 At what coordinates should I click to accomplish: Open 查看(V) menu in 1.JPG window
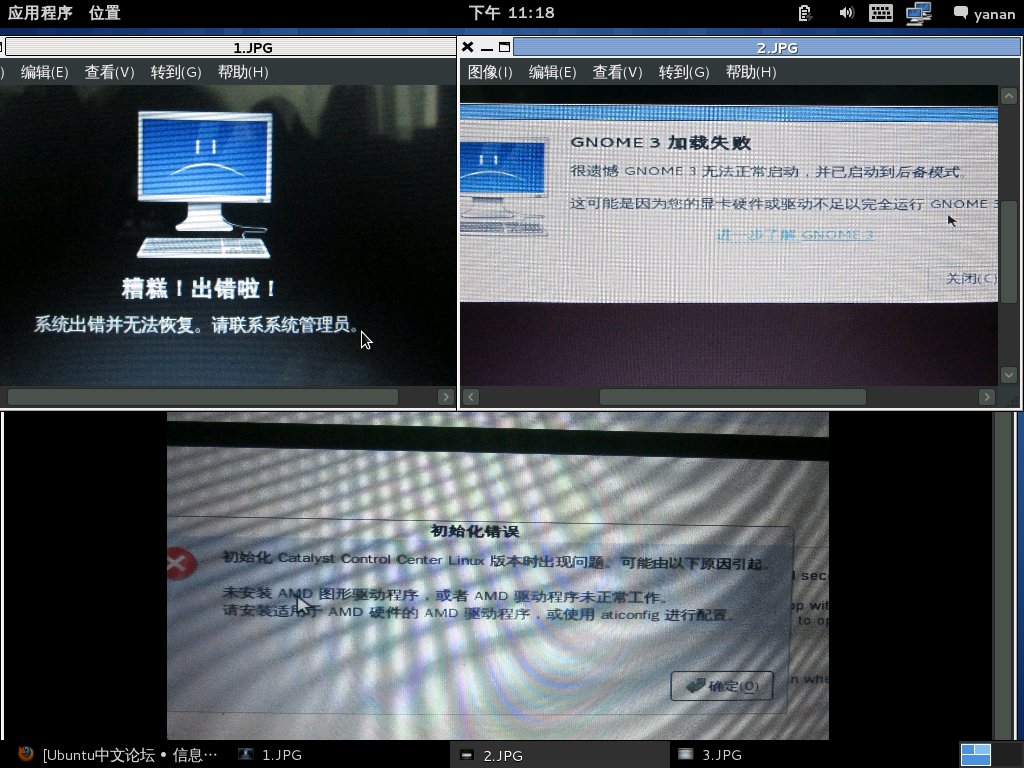109,72
